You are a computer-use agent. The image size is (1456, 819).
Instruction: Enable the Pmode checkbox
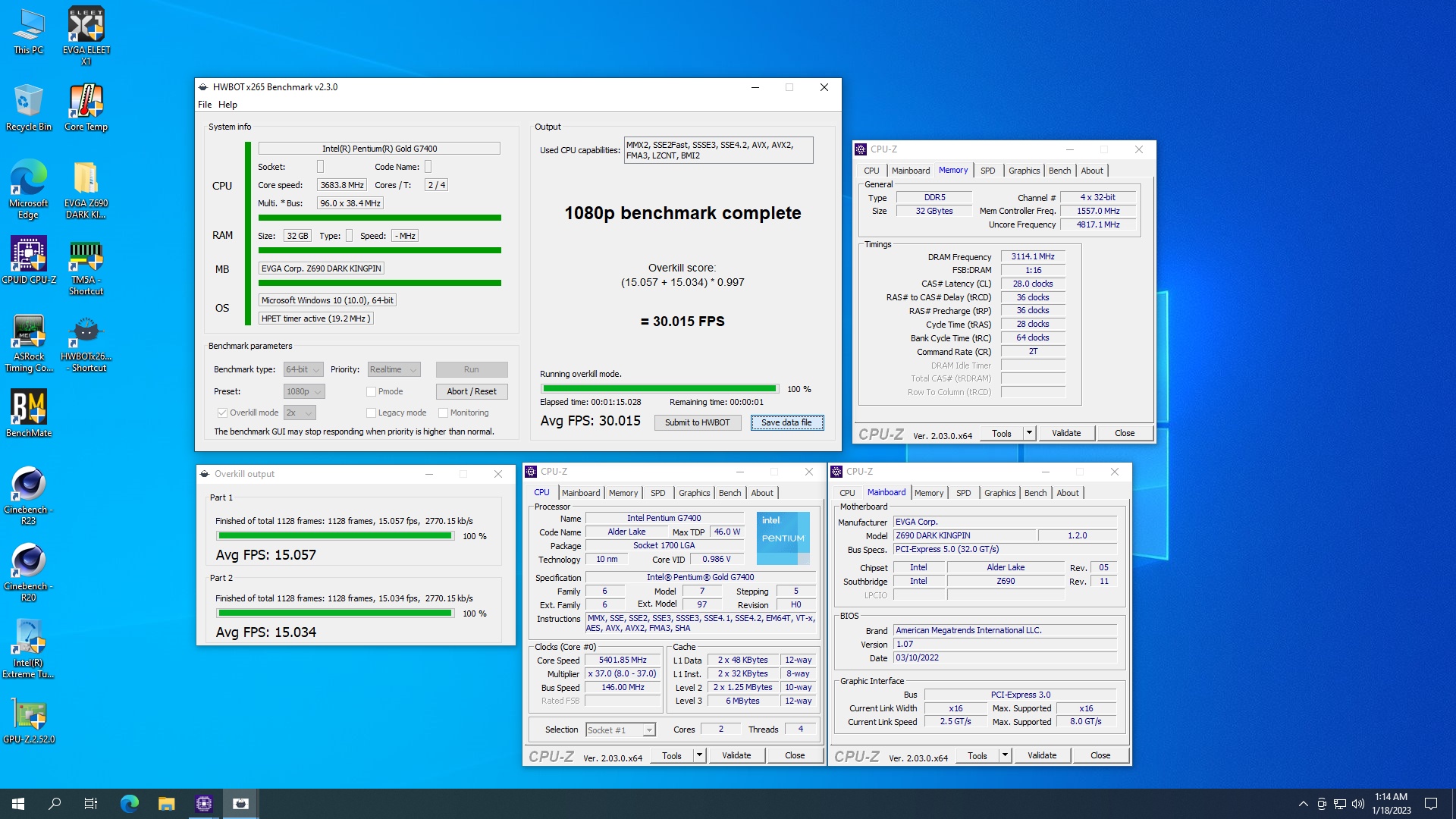coord(371,391)
